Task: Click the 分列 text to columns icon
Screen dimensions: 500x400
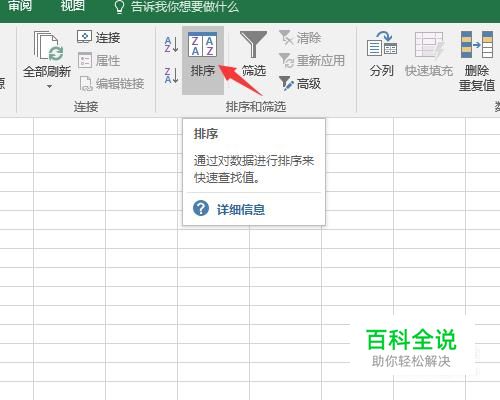Action: (x=382, y=44)
